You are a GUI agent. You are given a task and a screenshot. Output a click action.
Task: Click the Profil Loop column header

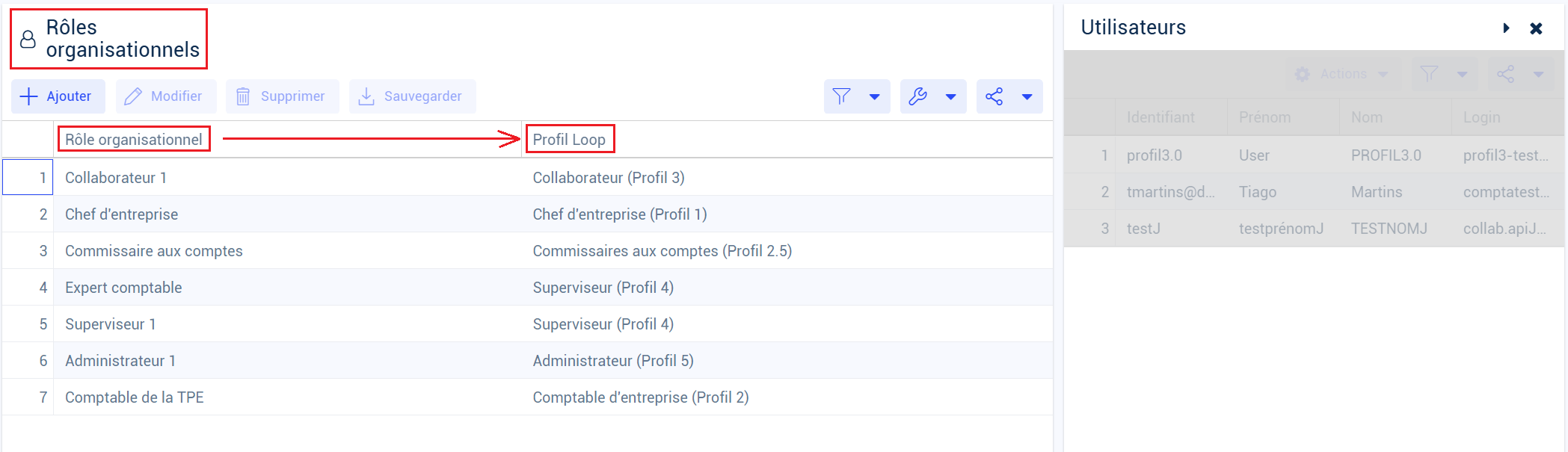click(569, 140)
